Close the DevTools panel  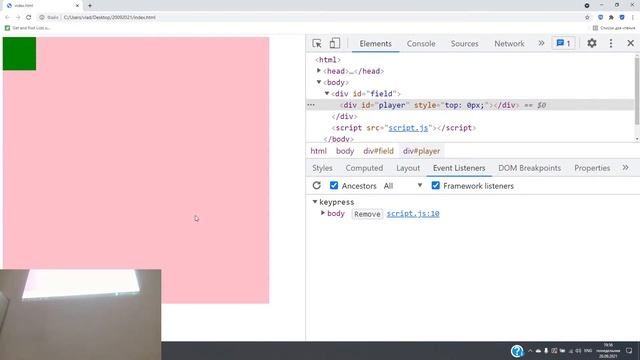tap(630, 43)
